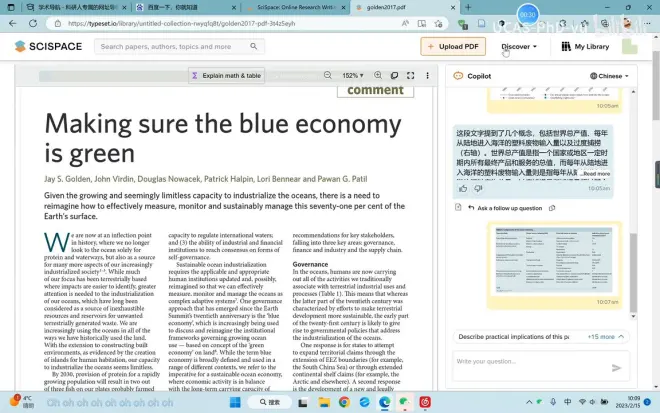This screenshot has height=413, width=660.
Task: Zoom out the PDF with minus magnifier
Action: pyautogui.click(x=327, y=75)
